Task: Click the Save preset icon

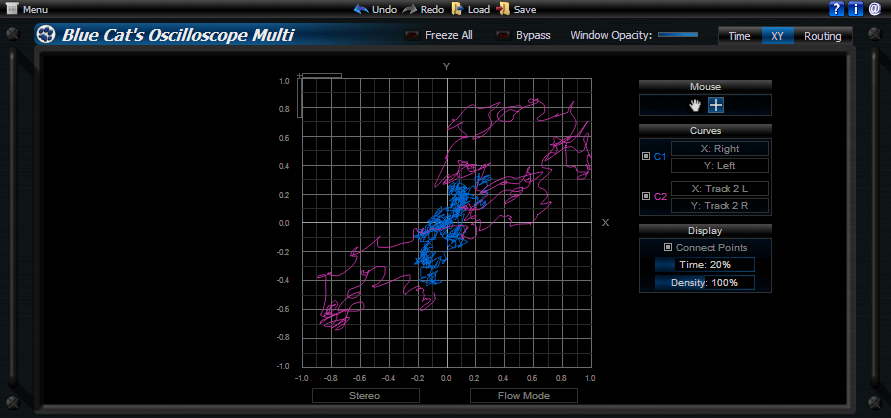Action: tap(503, 9)
